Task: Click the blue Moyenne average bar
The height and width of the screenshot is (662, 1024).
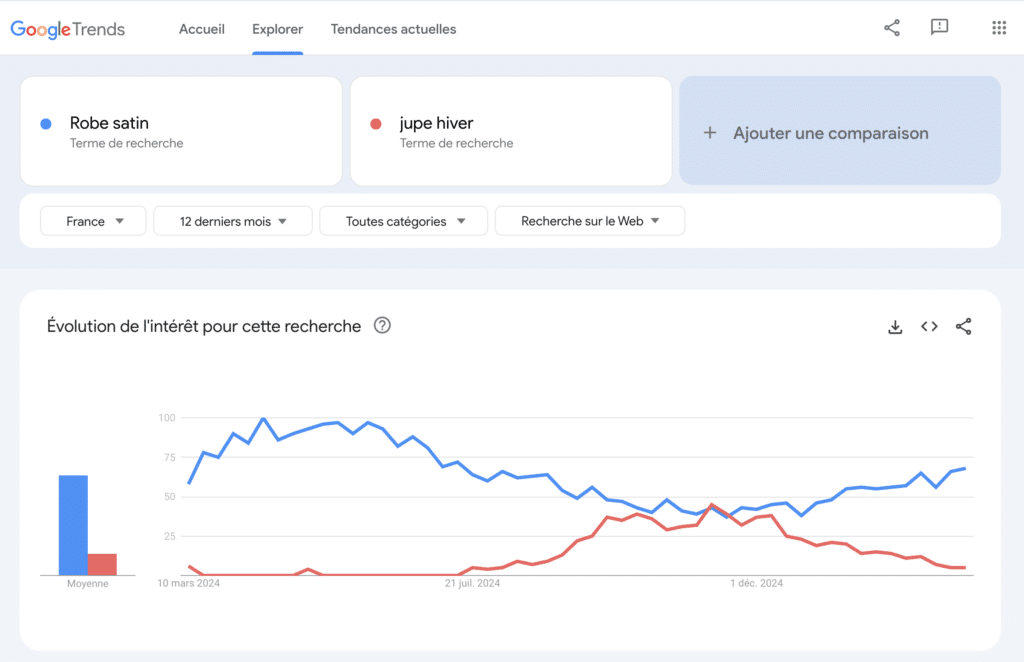Action: 73,525
